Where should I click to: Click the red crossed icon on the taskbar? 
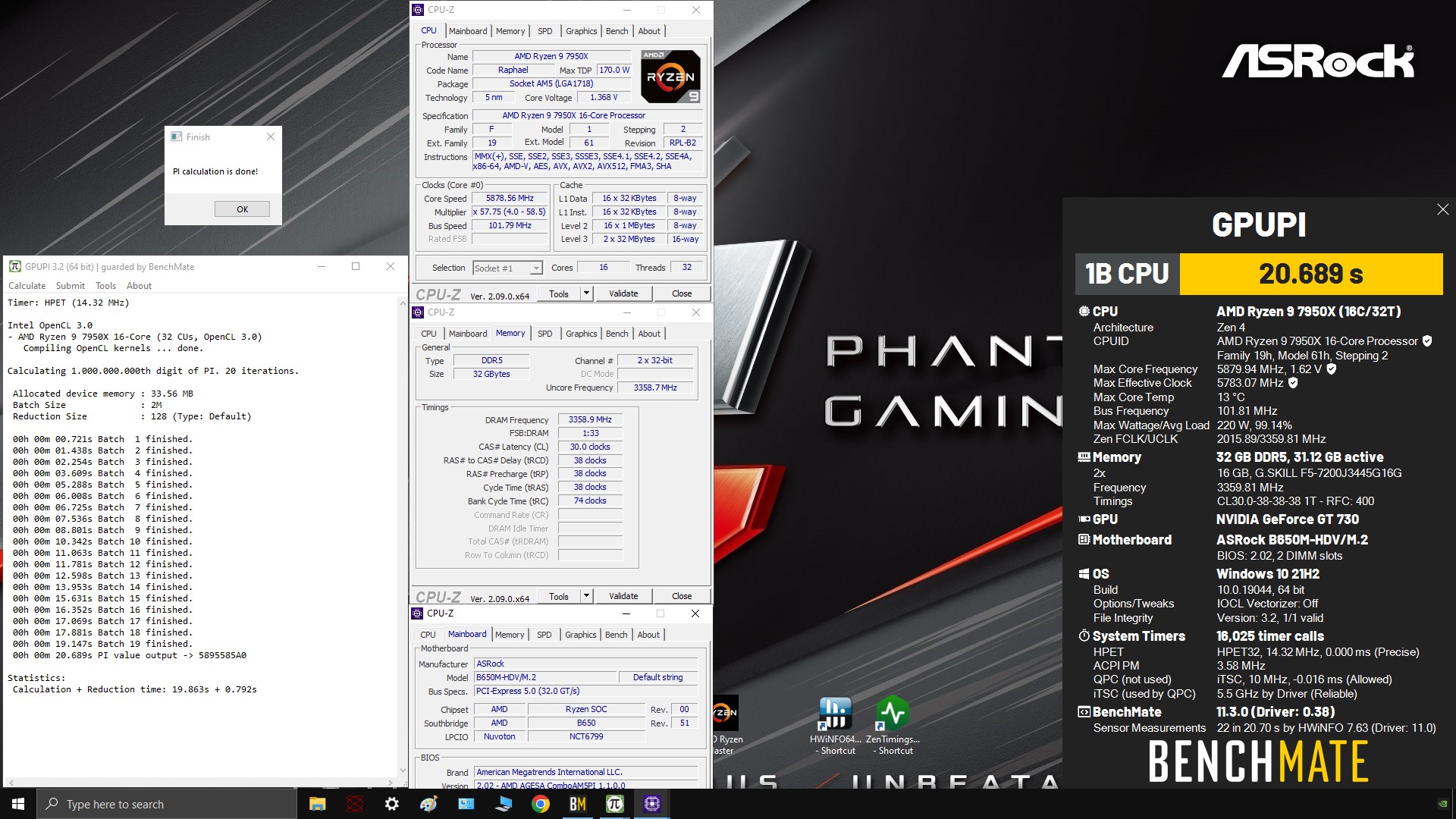click(355, 804)
